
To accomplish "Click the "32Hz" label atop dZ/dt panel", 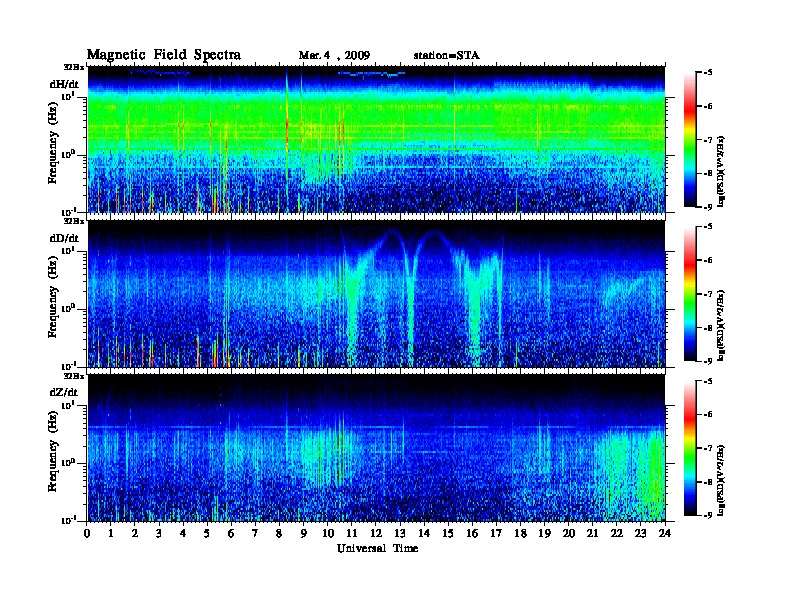I will click(74, 376).
